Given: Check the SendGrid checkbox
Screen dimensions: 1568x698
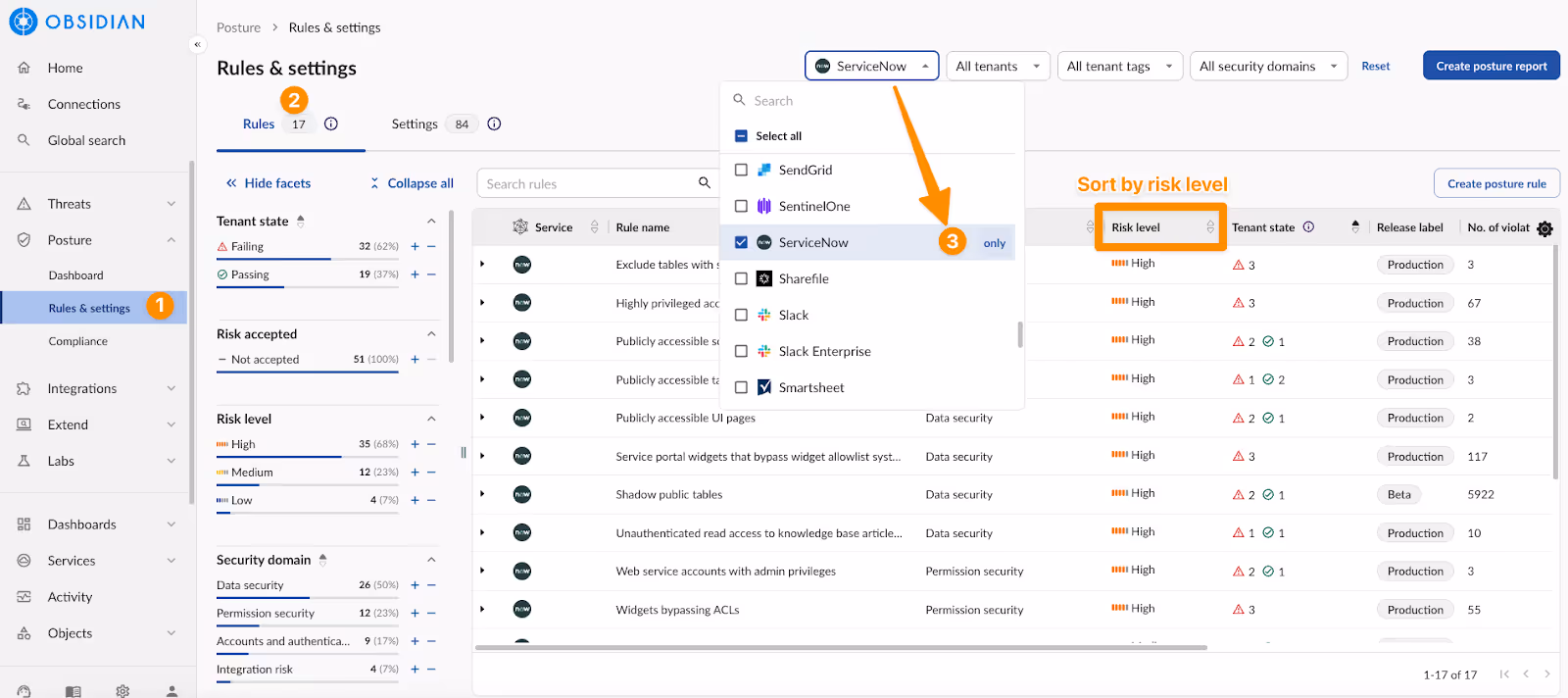Looking at the screenshot, I should (x=741, y=170).
